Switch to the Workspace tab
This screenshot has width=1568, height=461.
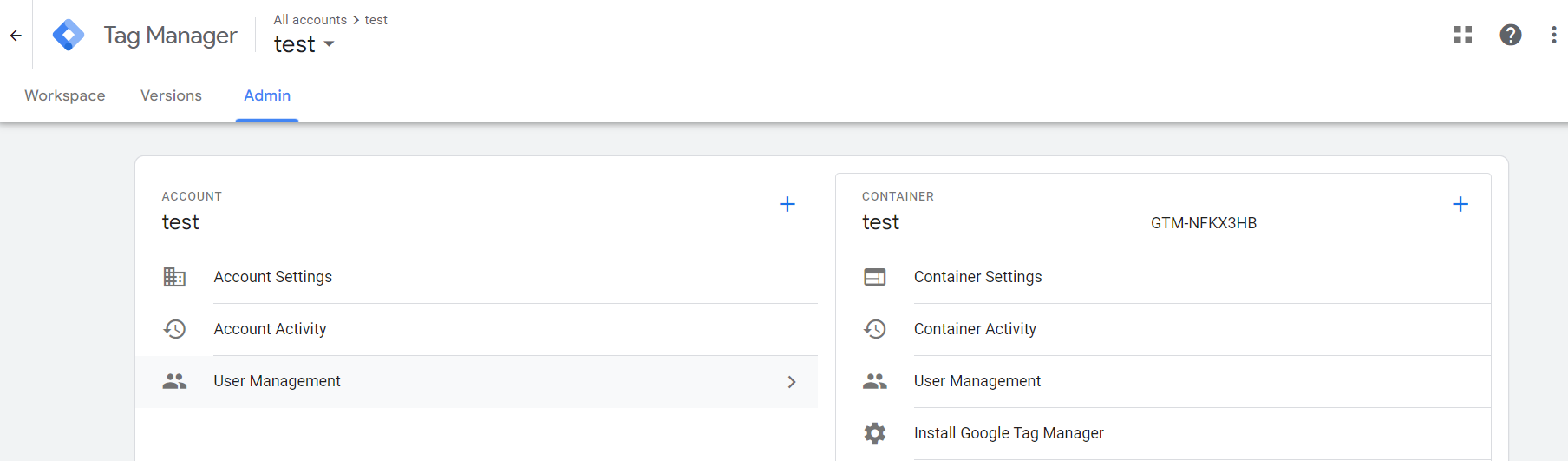(65, 95)
